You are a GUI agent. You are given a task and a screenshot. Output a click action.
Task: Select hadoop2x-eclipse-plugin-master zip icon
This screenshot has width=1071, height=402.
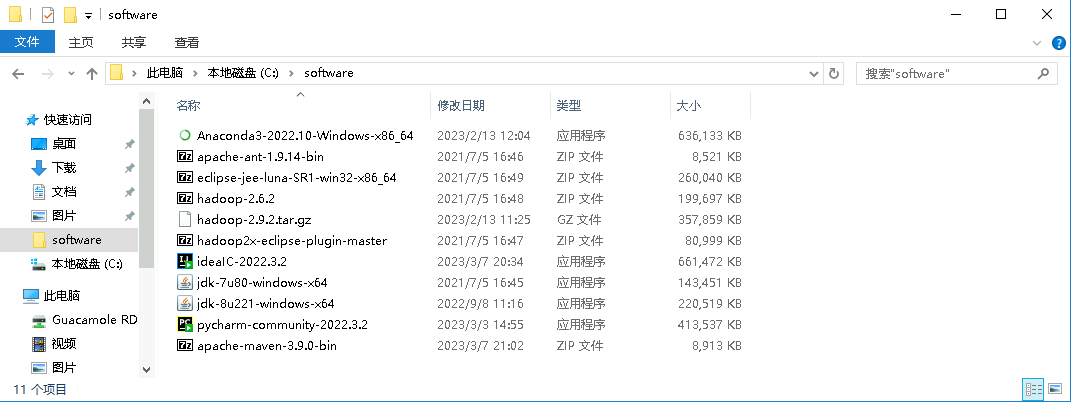[x=184, y=240]
